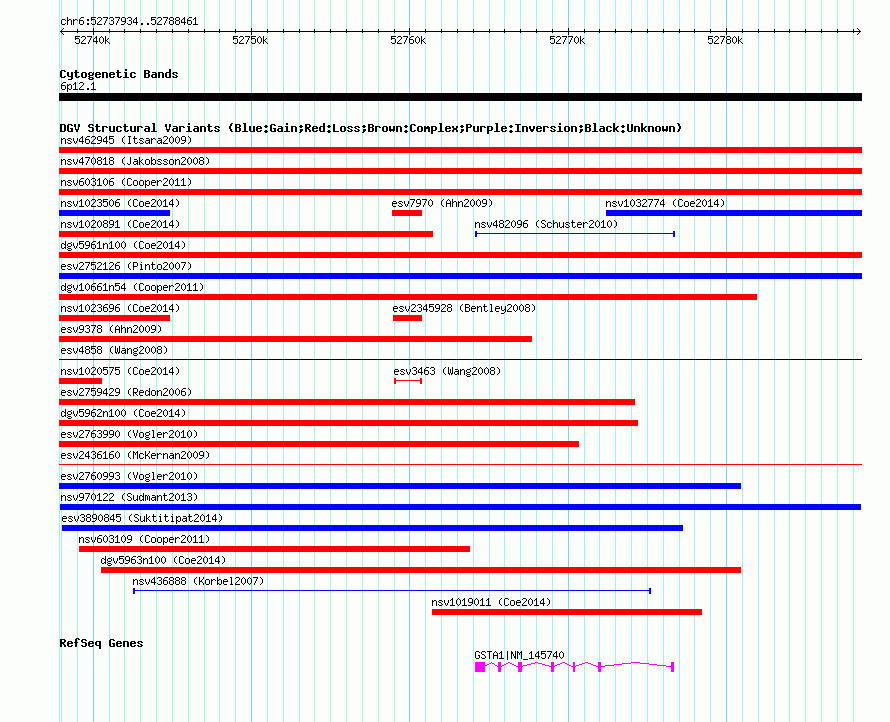Image resolution: width=890 pixels, height=722 pixels.
Task: Click the red nsv1020575 short loss bar
Action: (81, 381)
